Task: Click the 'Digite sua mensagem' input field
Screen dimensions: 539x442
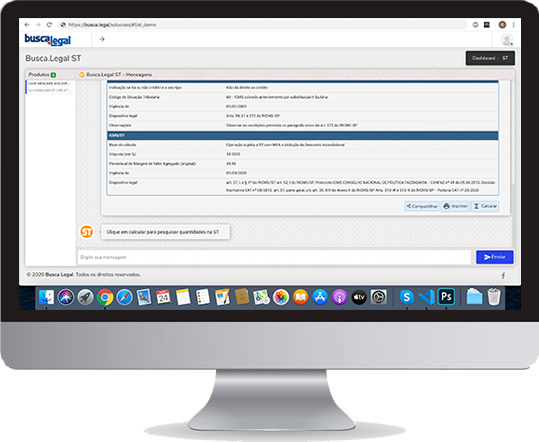Action: pyautogui.click(x=274, y=257)
